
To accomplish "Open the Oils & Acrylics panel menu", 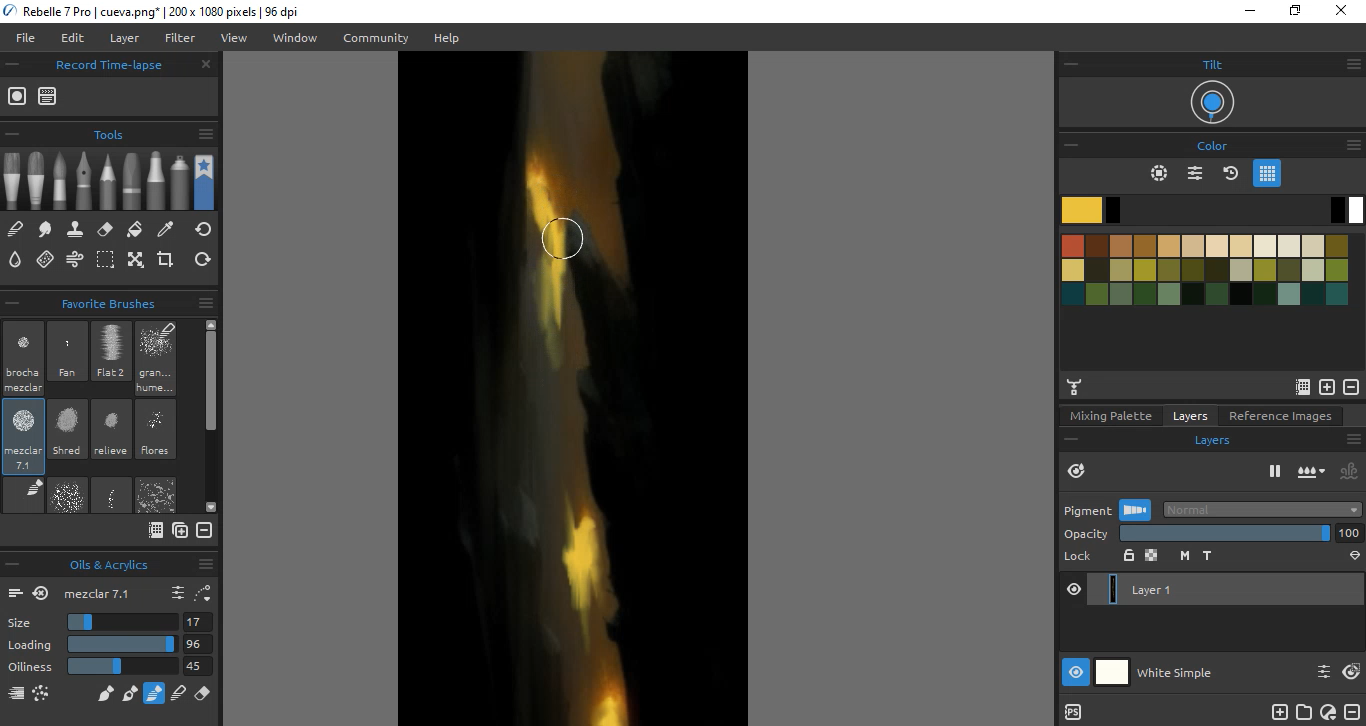I will 206,564.
